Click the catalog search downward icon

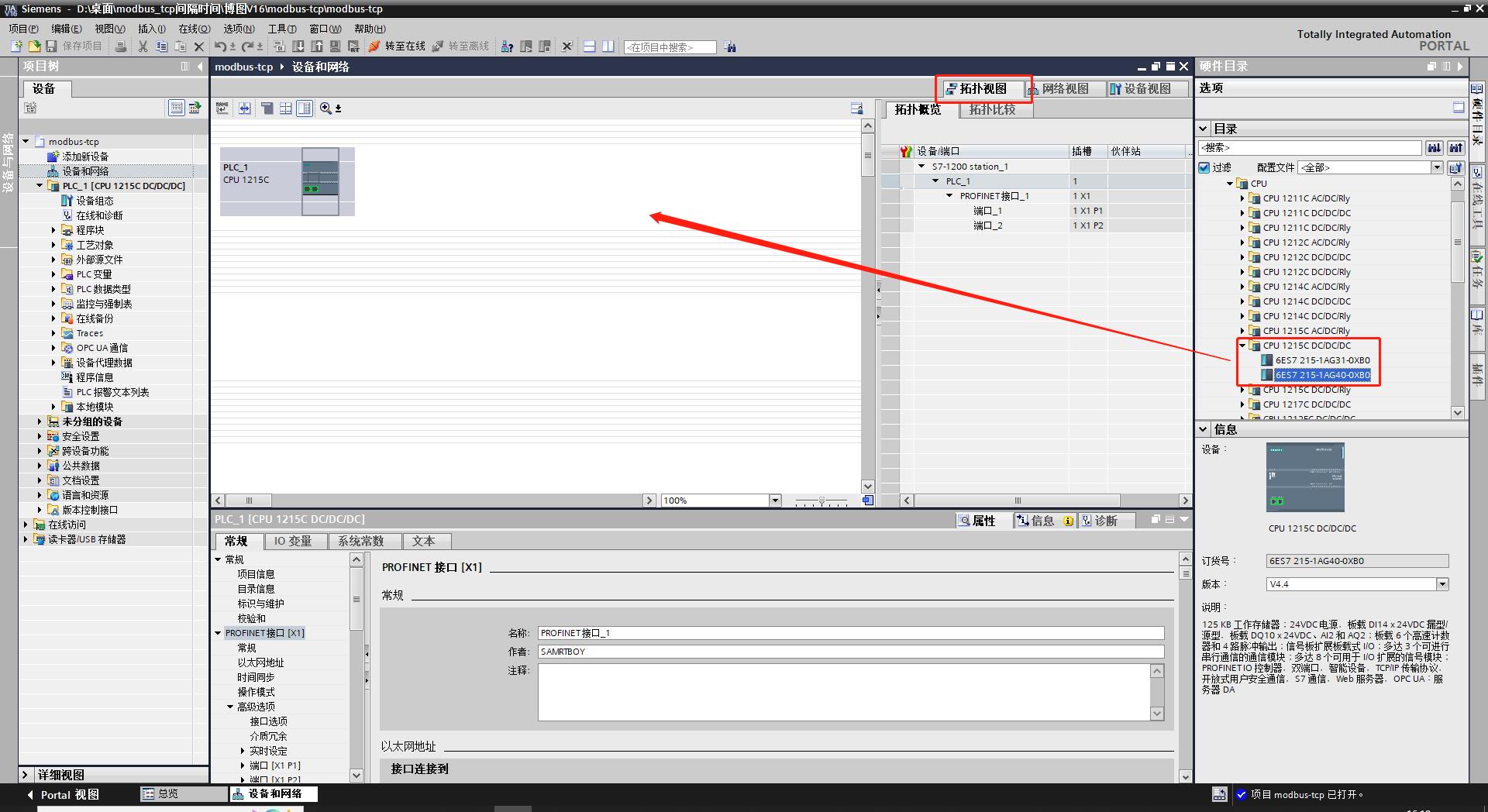(x=1435, y=147)
